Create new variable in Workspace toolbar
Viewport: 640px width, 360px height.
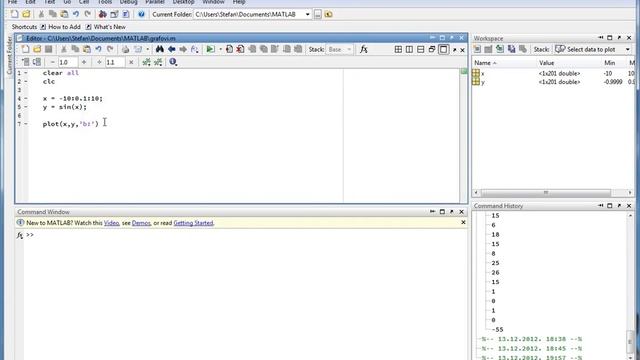click(x=477, y=49)
